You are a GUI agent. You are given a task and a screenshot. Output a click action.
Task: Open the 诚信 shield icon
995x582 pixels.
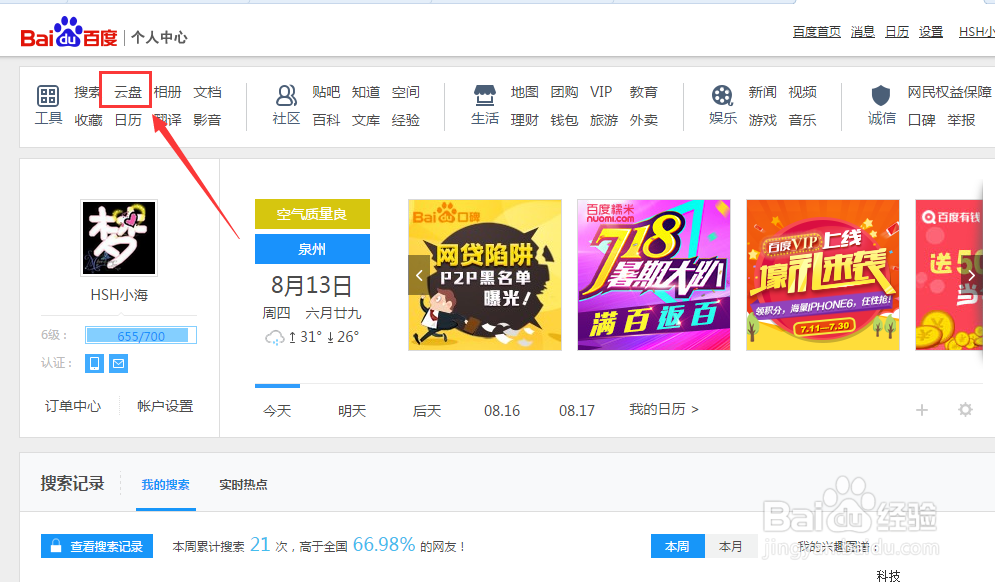click(881, 96)
